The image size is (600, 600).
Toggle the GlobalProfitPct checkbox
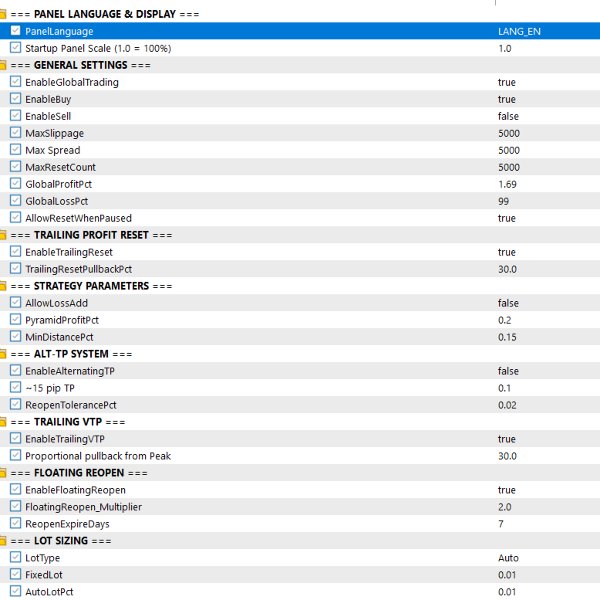click(x=15, y=184)
